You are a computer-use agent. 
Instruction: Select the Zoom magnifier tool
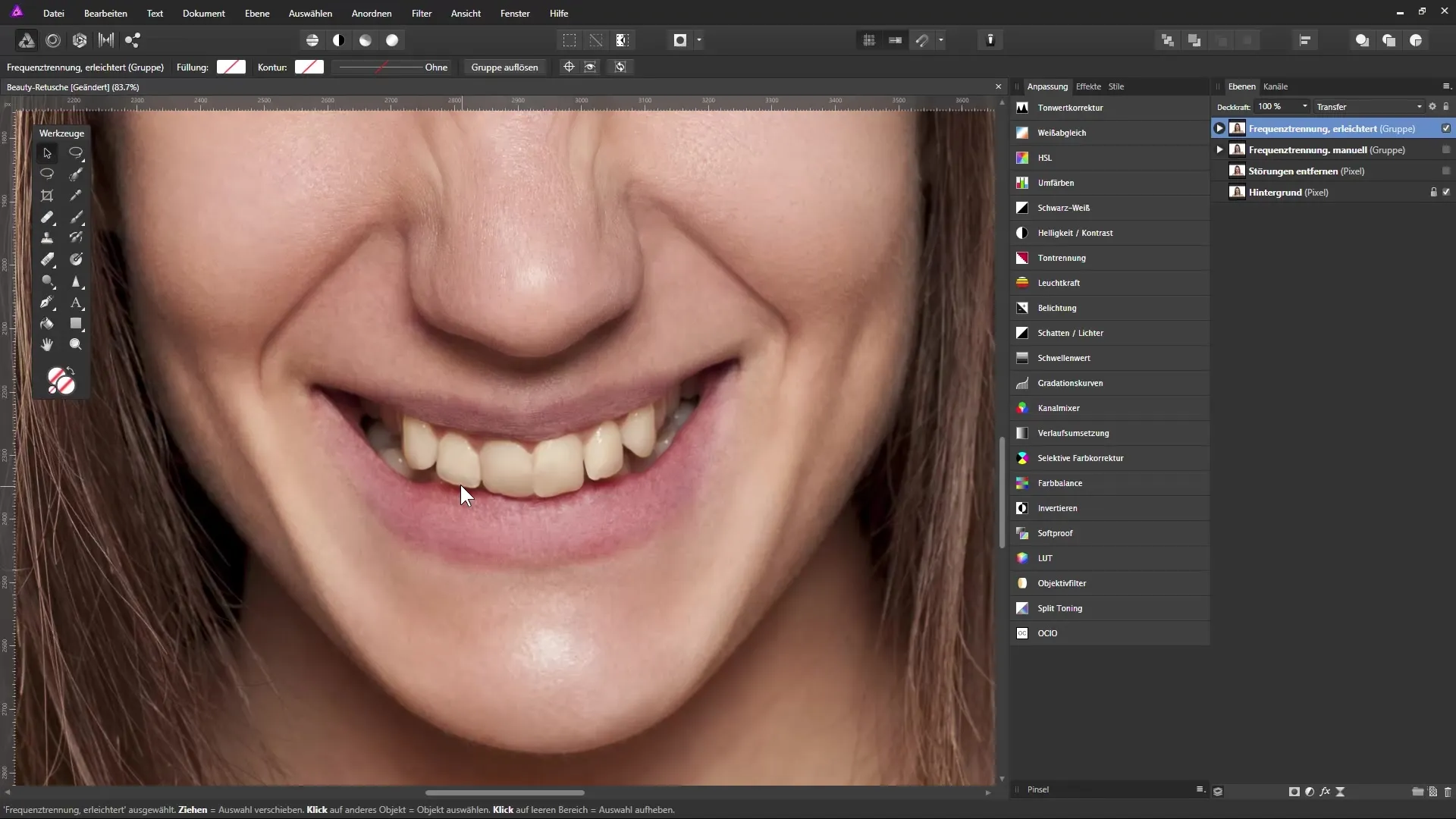(76, 345)
